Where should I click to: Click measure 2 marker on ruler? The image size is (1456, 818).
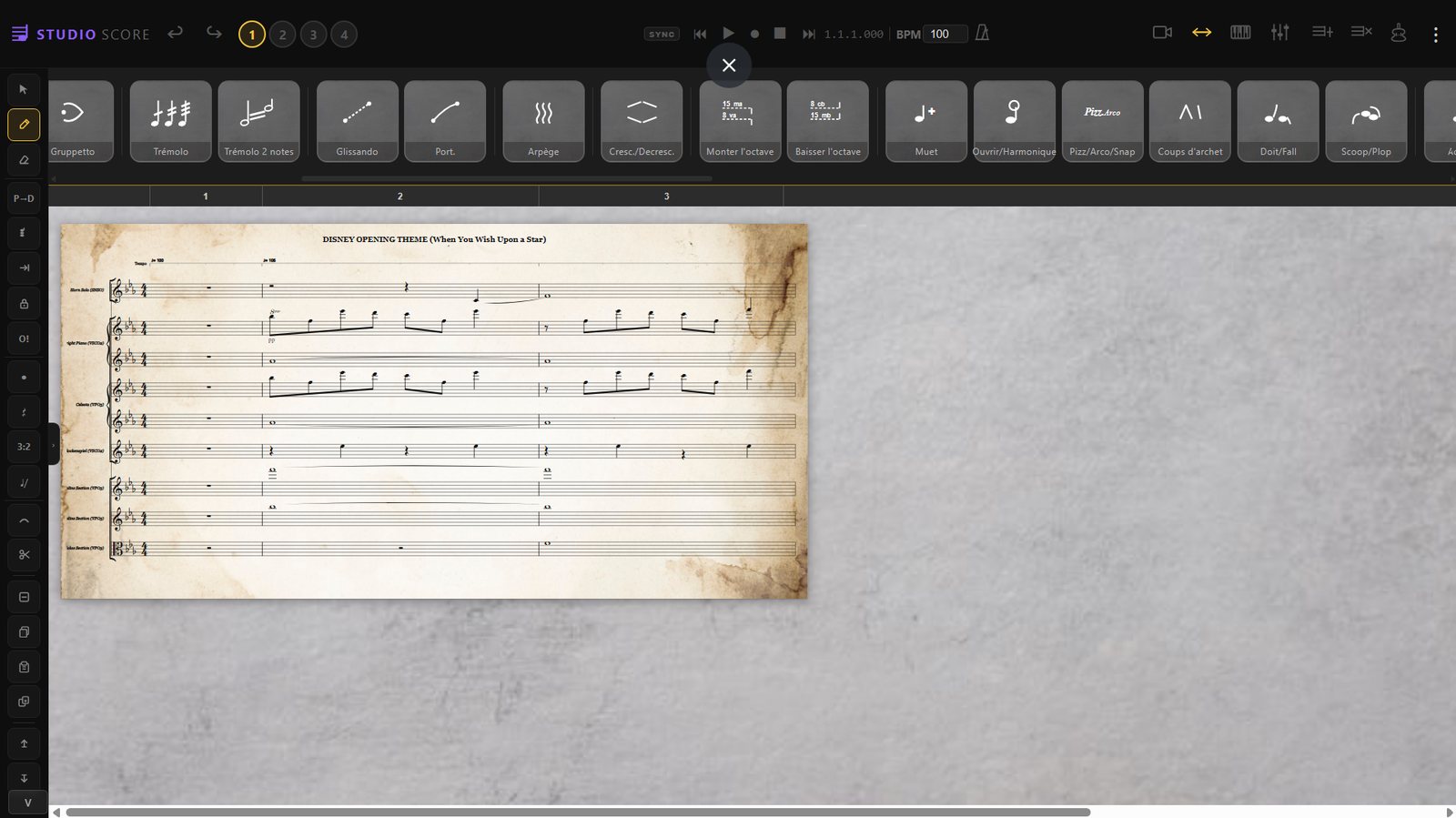(x=400, y=197)
